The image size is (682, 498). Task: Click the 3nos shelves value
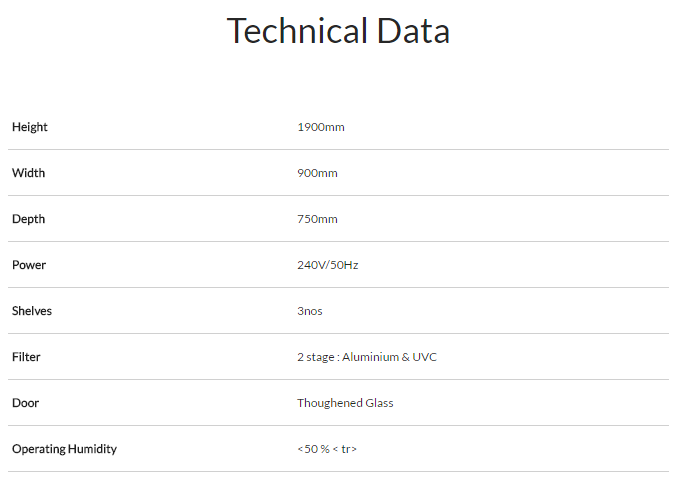point(310,311)
